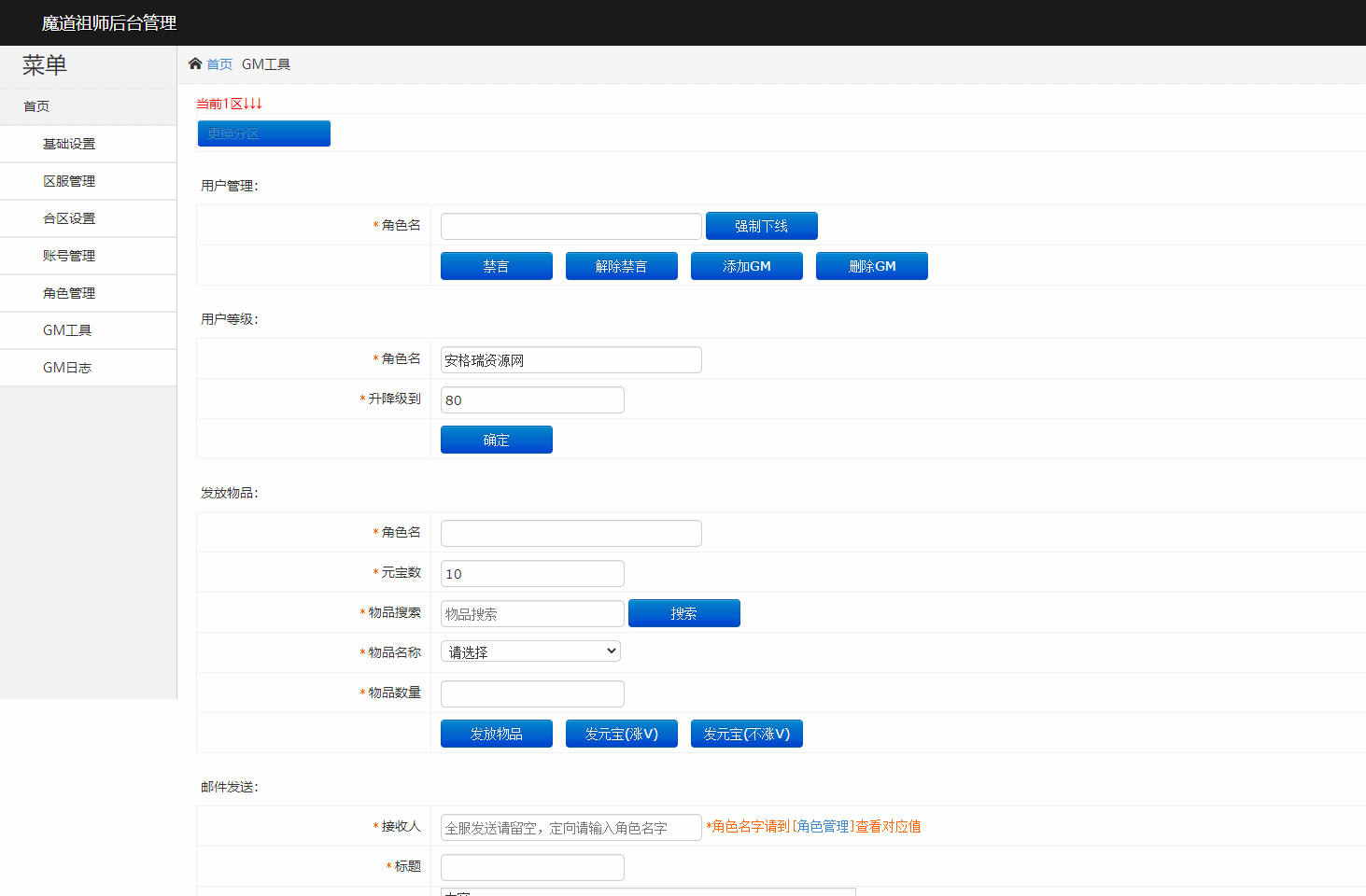Open 区服管理 in the sidebar
Screen dimensions: 1366x896
point(69,180)
